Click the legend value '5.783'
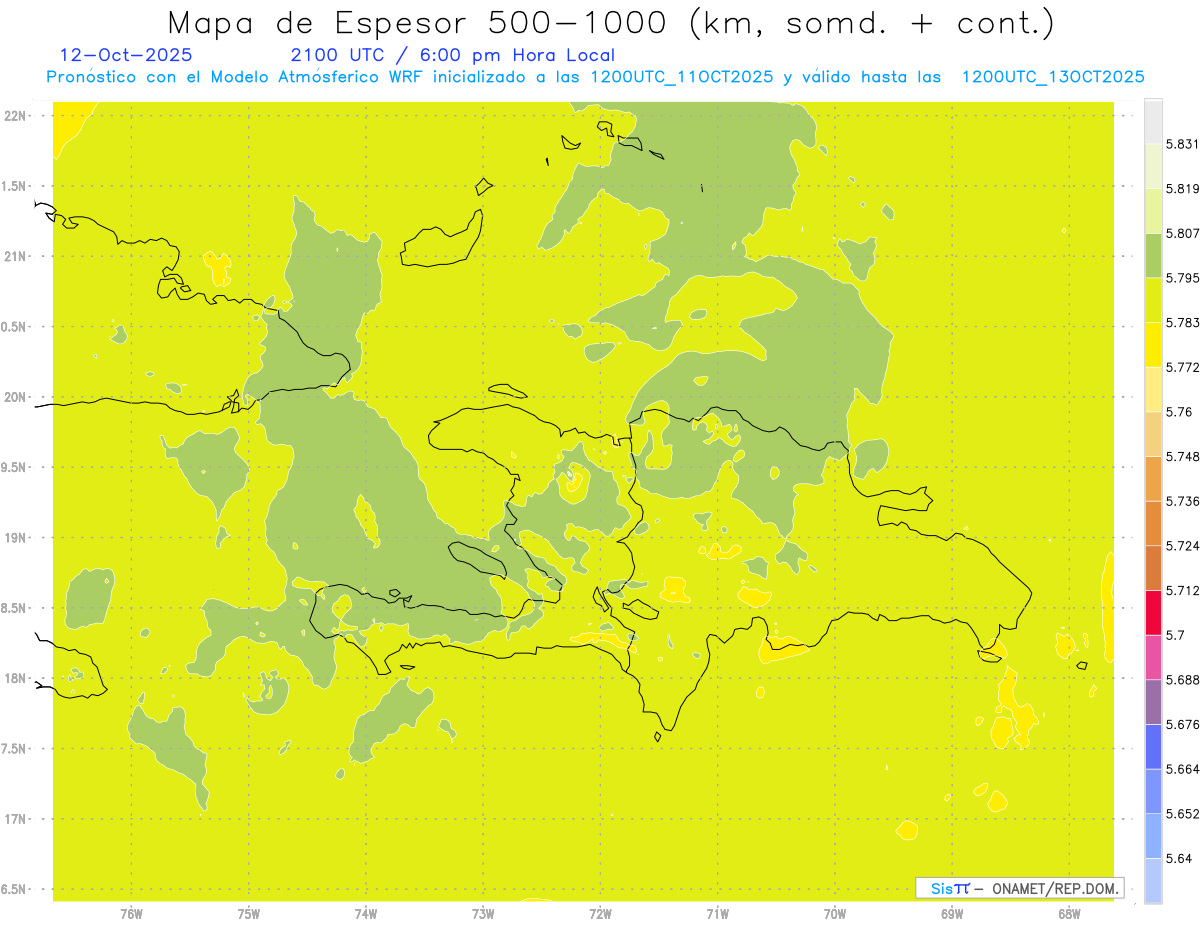 click(1183, 323)
